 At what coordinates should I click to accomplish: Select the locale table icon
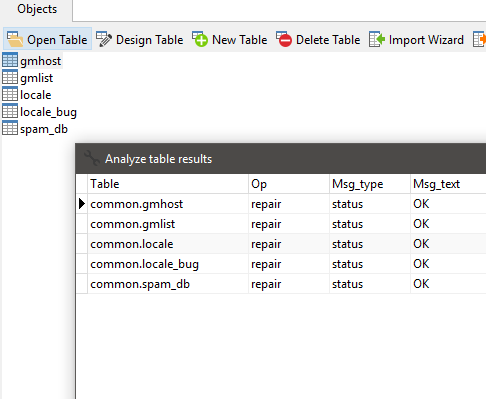tap(10, 94)
